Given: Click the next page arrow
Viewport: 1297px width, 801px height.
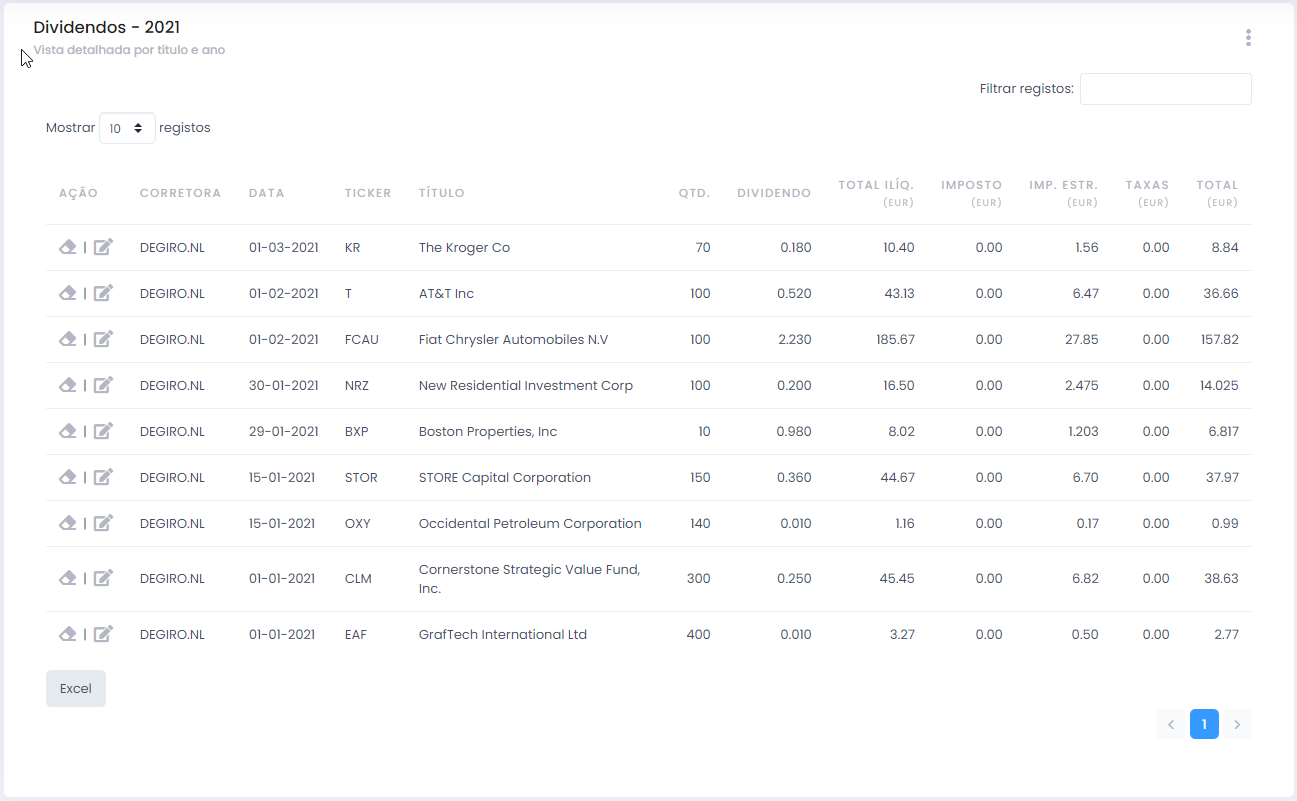Looking at the screenshot, I should click(x=1237, y=724).
